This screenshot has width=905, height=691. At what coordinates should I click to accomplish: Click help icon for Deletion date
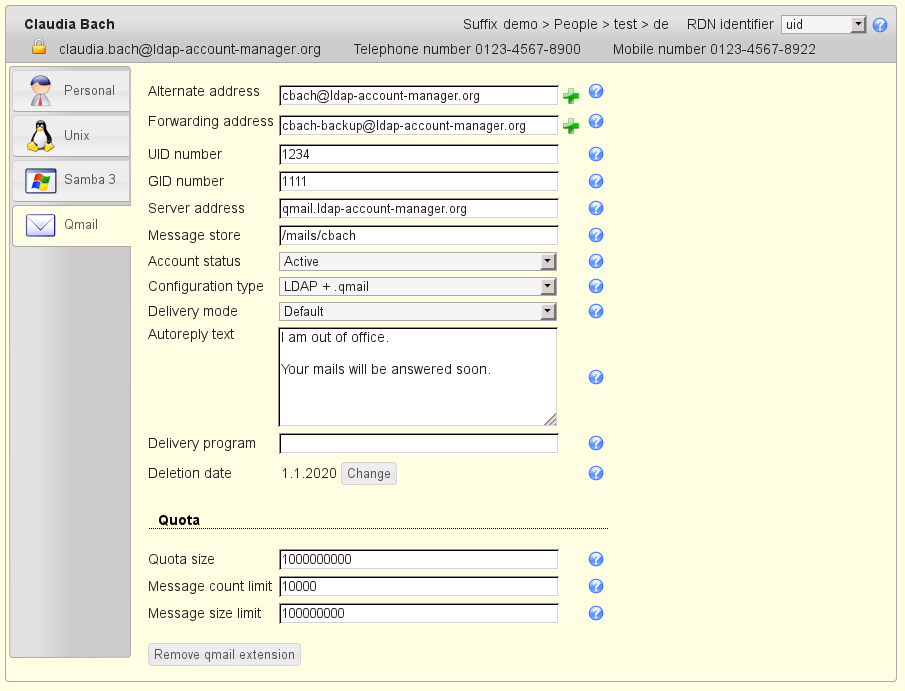596,473
